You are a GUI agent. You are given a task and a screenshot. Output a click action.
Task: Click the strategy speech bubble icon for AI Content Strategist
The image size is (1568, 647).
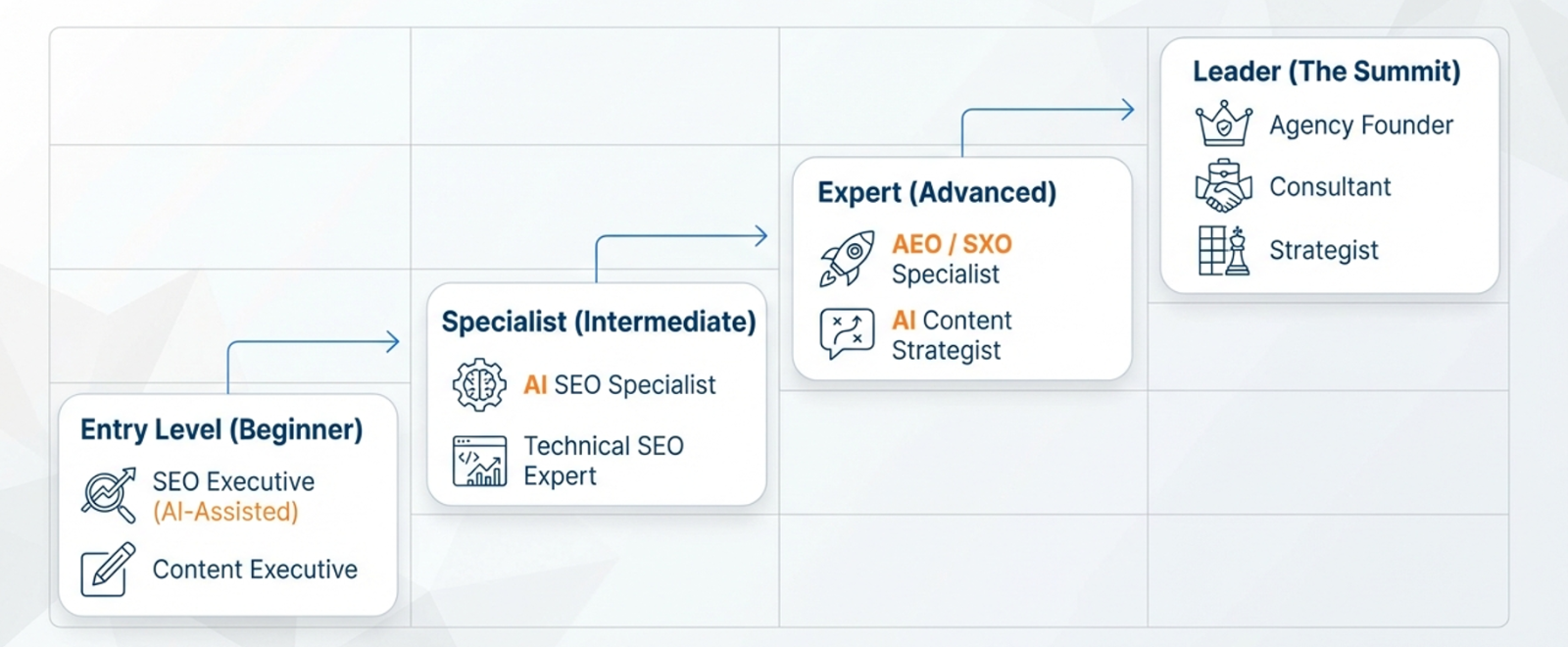click(847, 334)
